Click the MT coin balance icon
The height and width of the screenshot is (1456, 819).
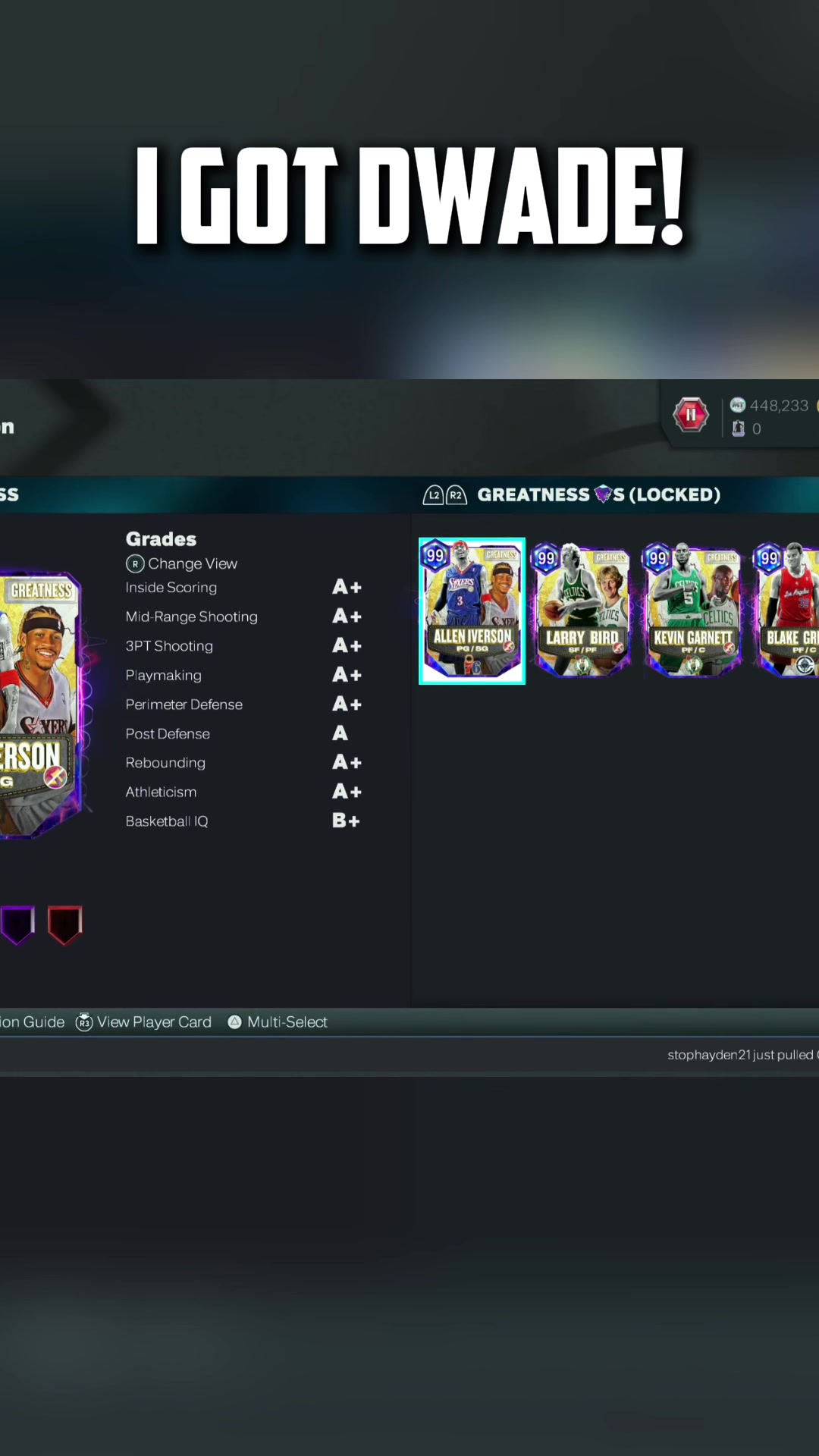tap(738, 405)
